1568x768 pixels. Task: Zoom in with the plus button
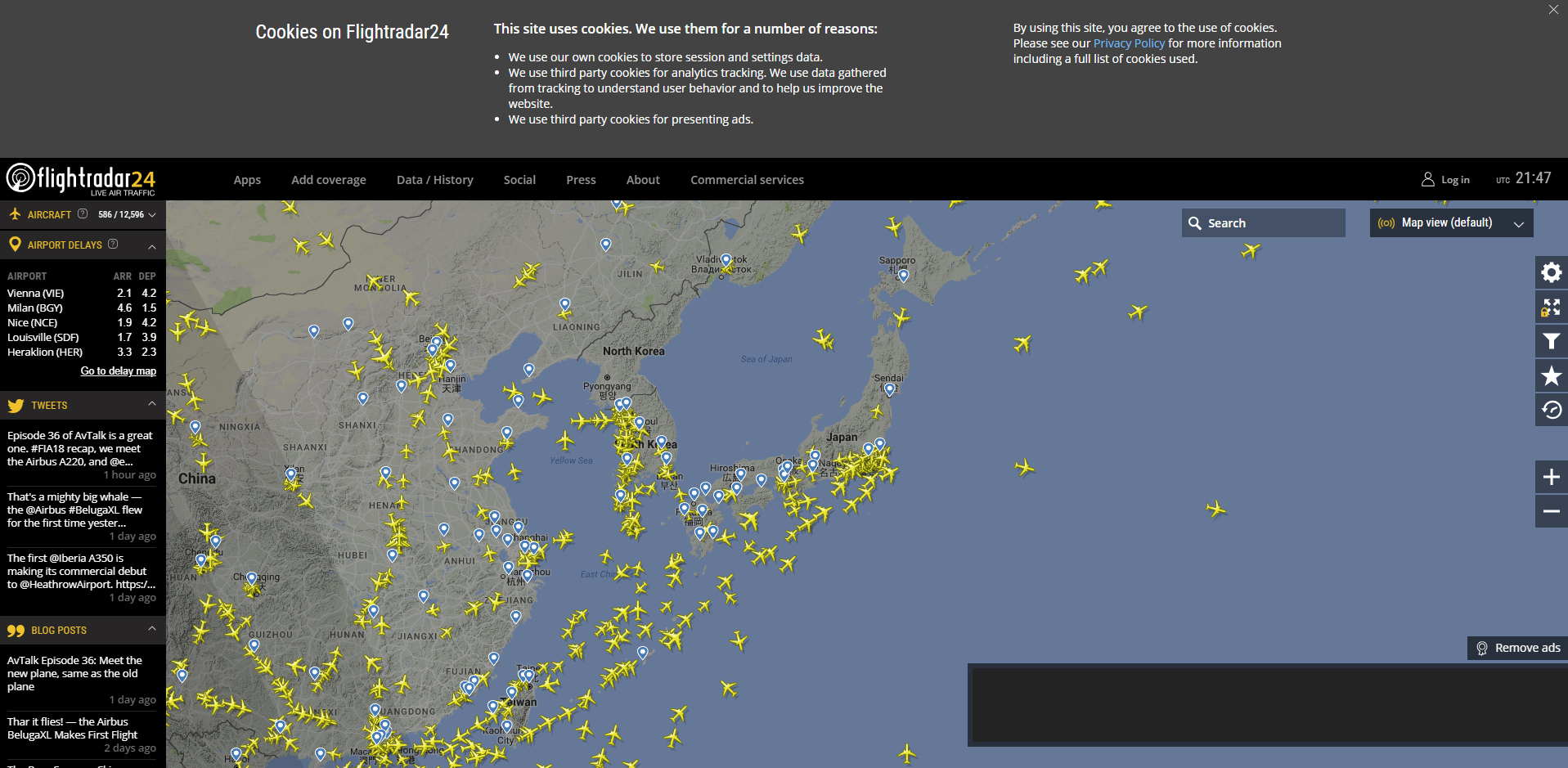[x=1551, y=477]
